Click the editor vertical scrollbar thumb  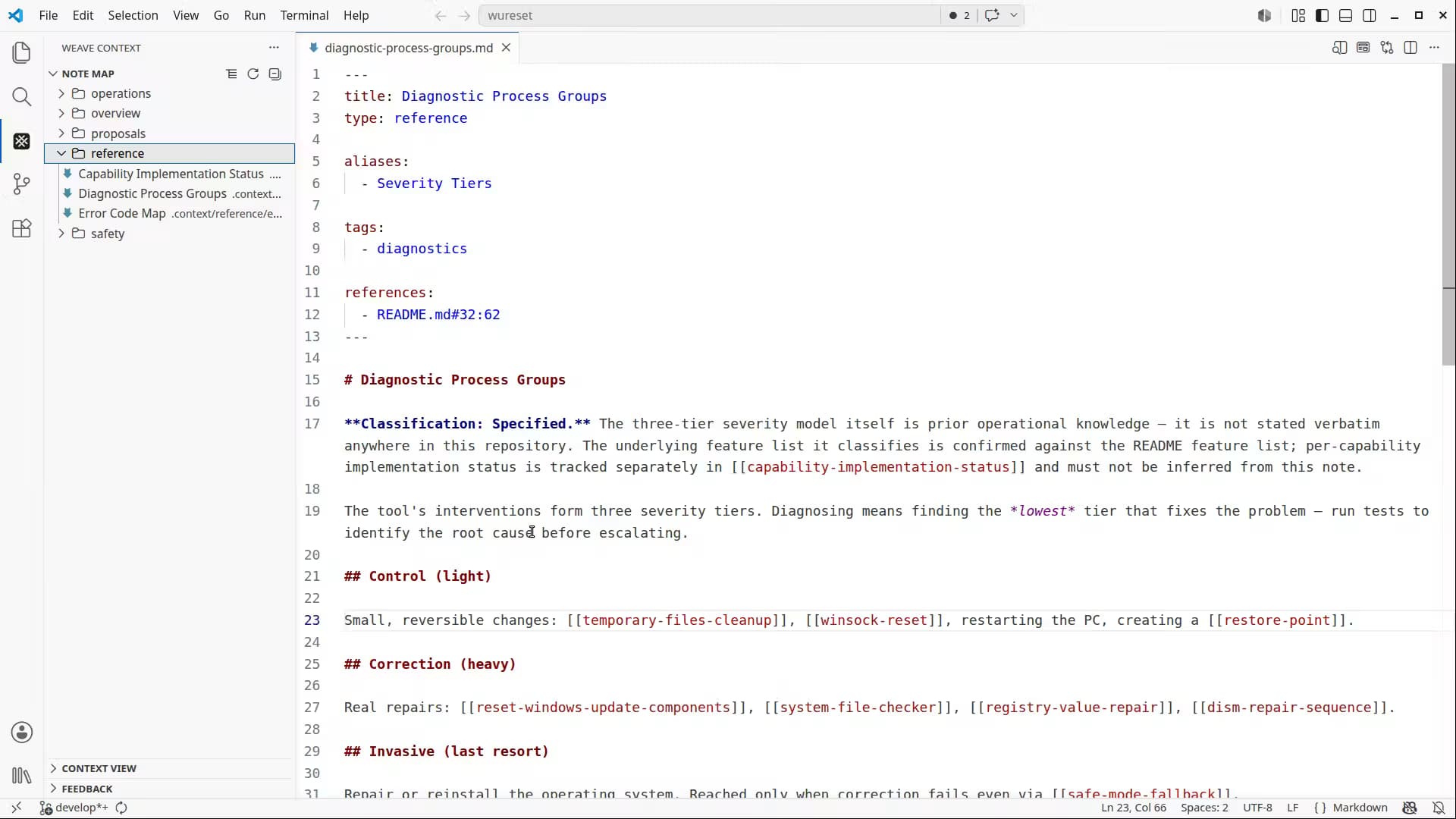point(1448,215)
